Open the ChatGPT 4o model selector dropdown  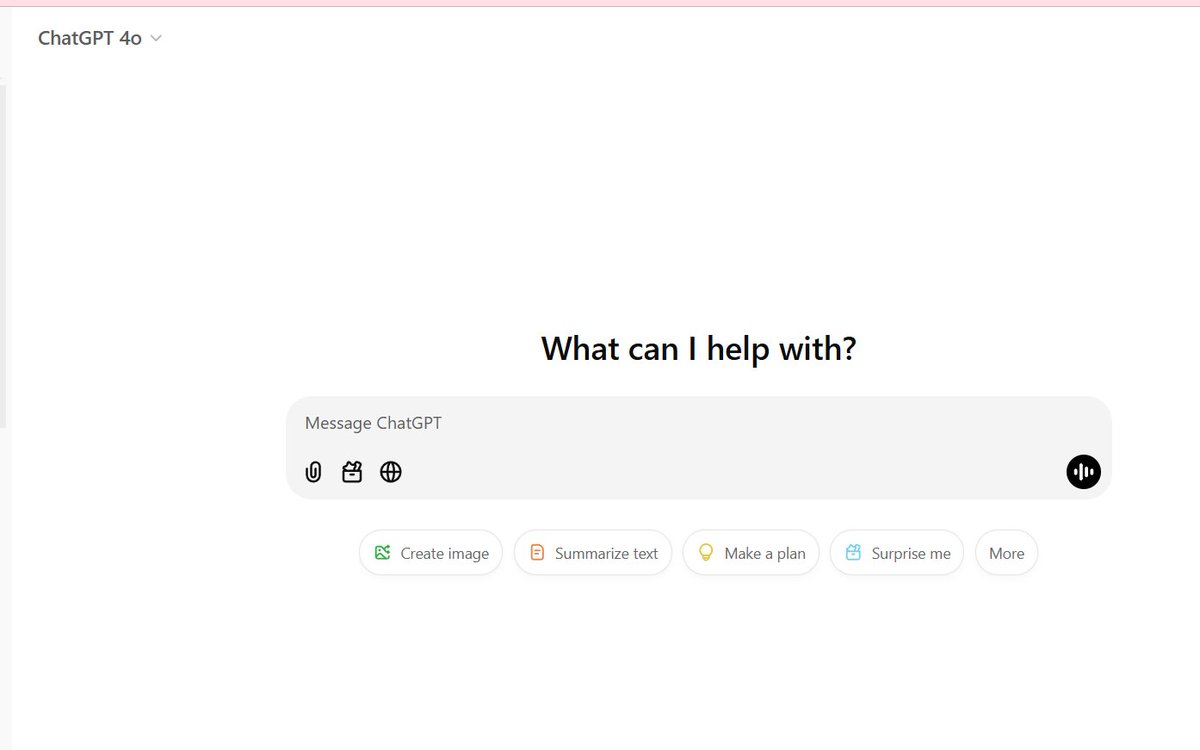(100, 38)
